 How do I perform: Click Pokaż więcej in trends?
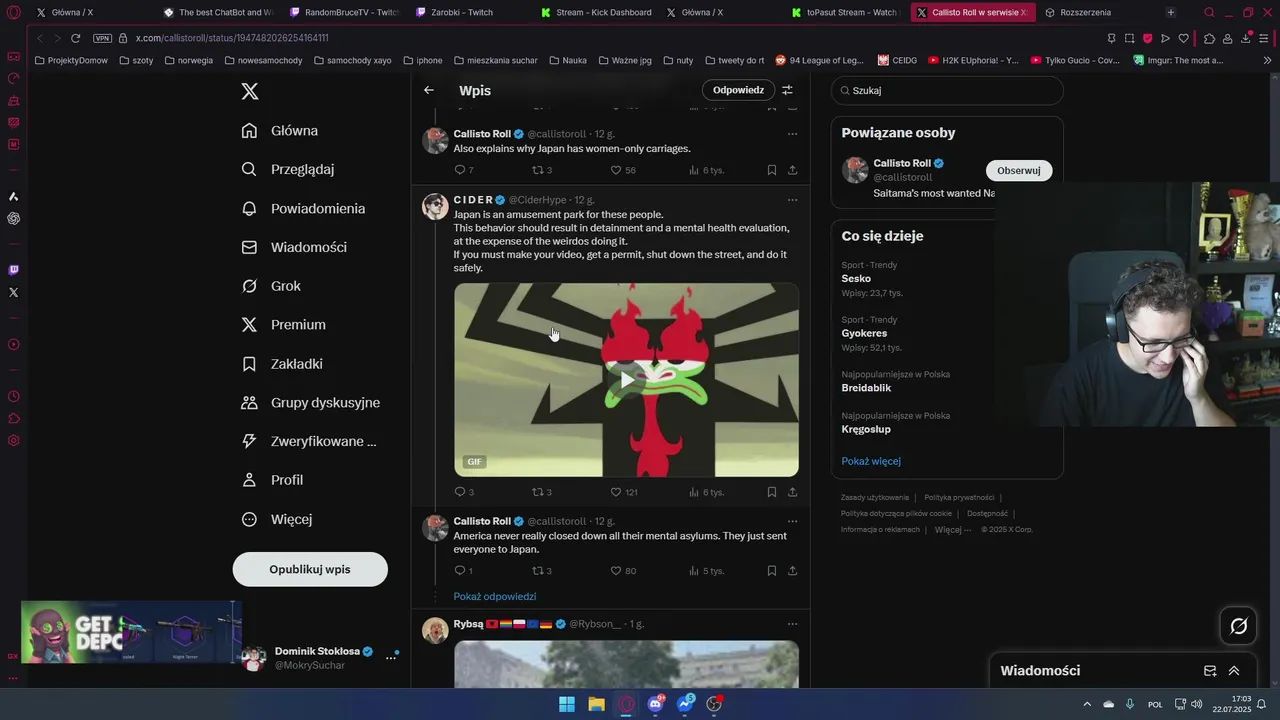(x=871, y=461)
